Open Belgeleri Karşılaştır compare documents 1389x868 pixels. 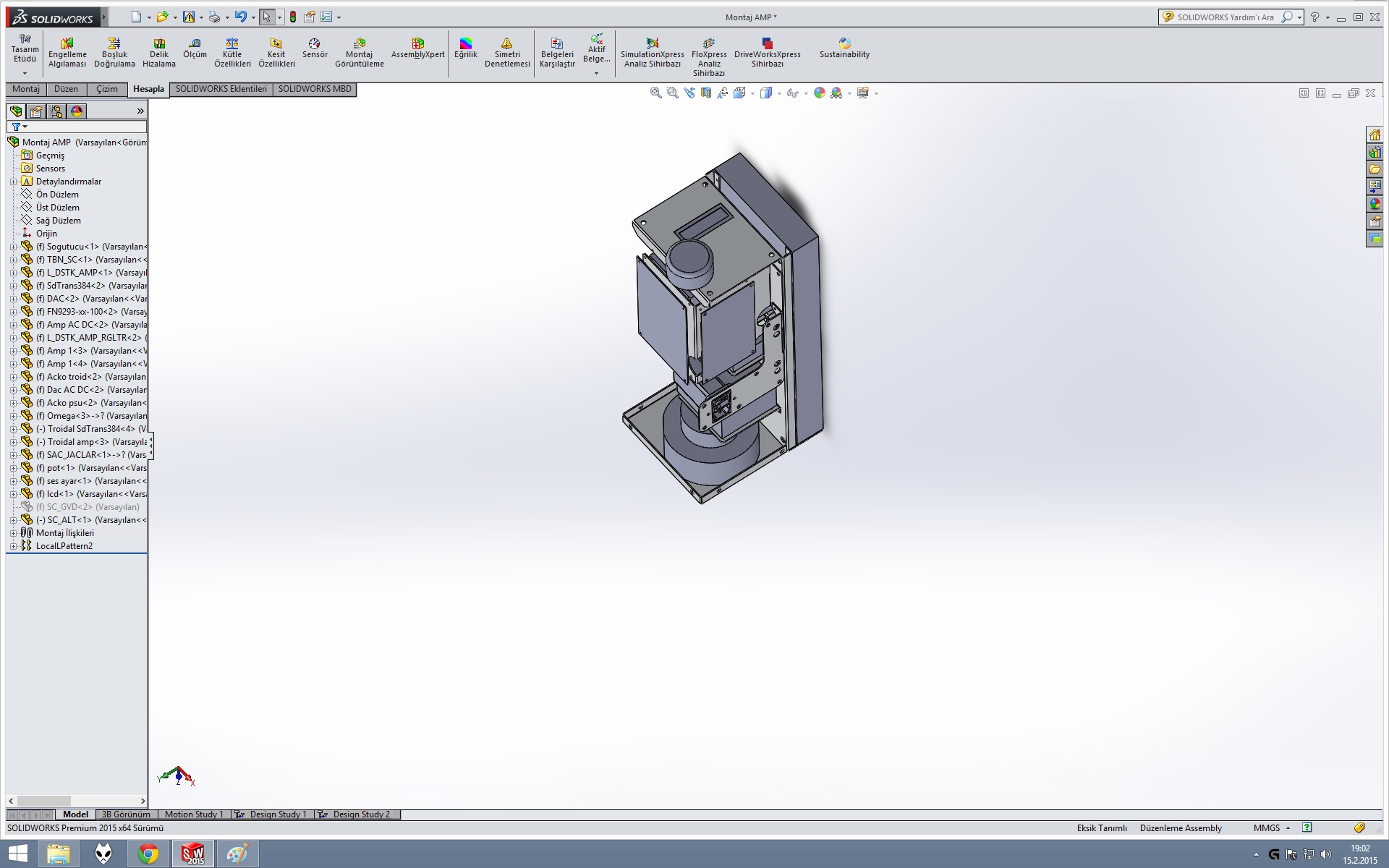[x=557, y=53]
